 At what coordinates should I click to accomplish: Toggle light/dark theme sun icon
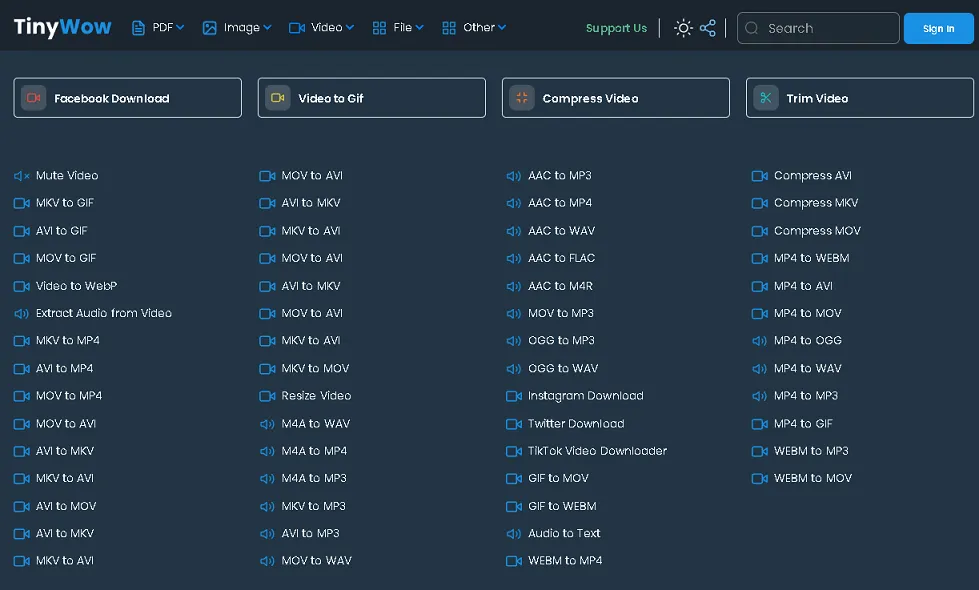click(683, 28)
